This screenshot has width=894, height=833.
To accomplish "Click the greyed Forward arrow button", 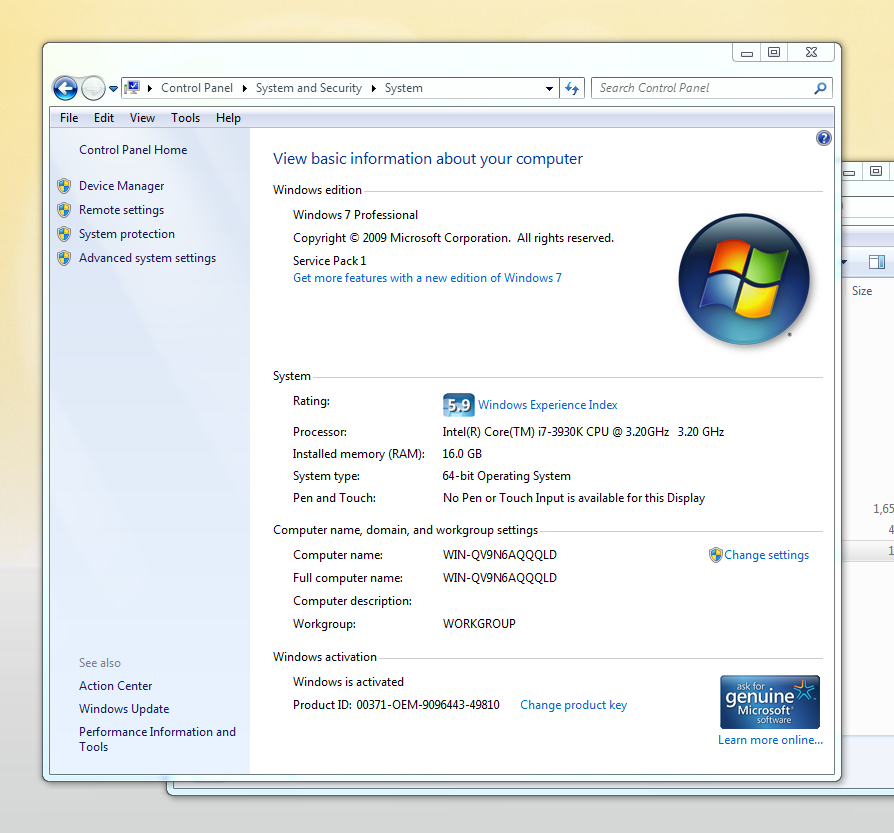I will [x=93, y=88].
